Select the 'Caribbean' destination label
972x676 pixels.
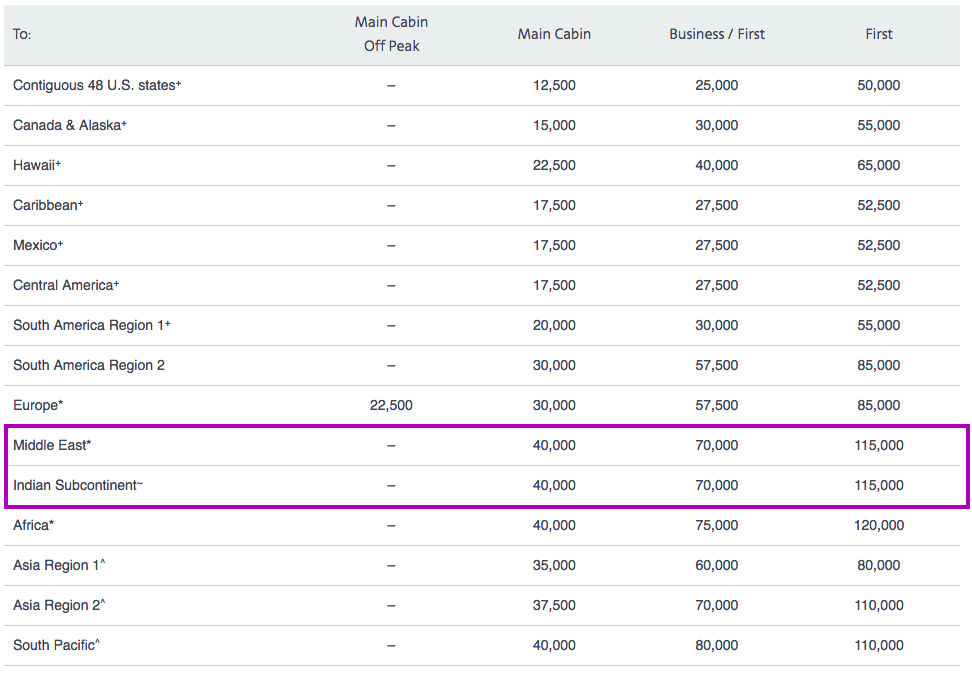click(48, 205)
